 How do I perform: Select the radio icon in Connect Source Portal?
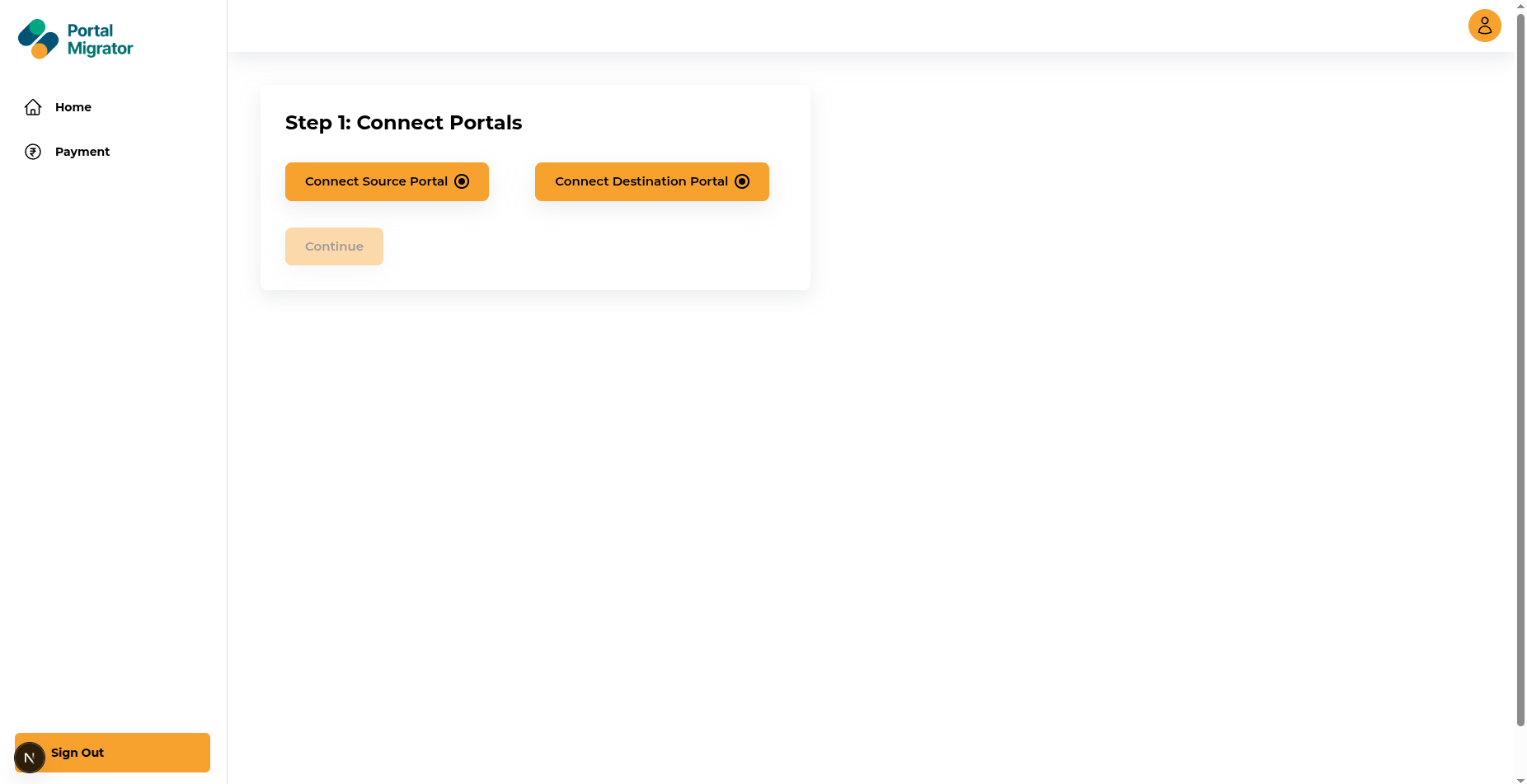462,181
